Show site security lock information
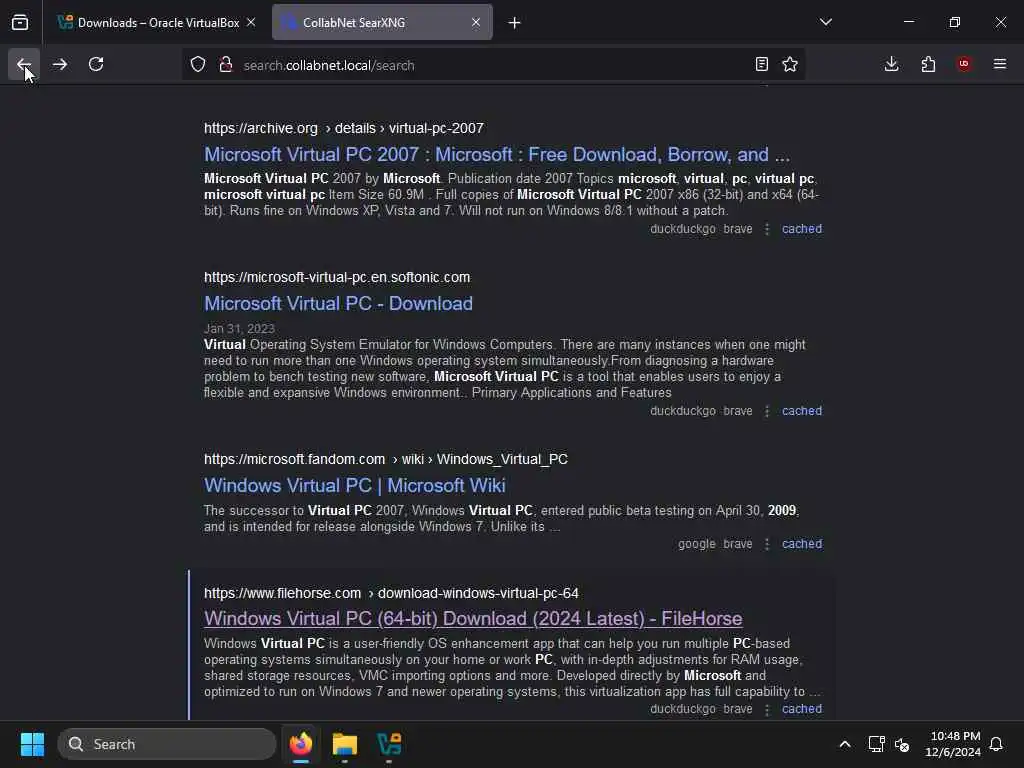Image resolution: width=1024 pixels, height=768 pixels. (226, 65)
